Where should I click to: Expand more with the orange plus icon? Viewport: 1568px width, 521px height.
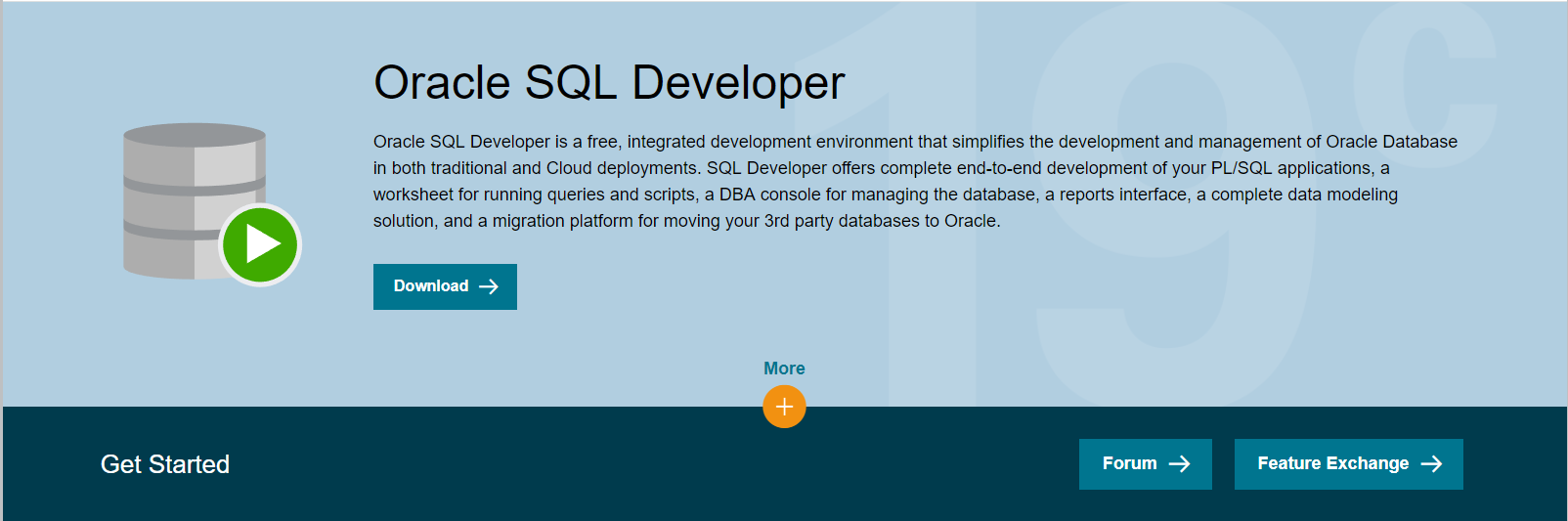[x=784, y=407]
